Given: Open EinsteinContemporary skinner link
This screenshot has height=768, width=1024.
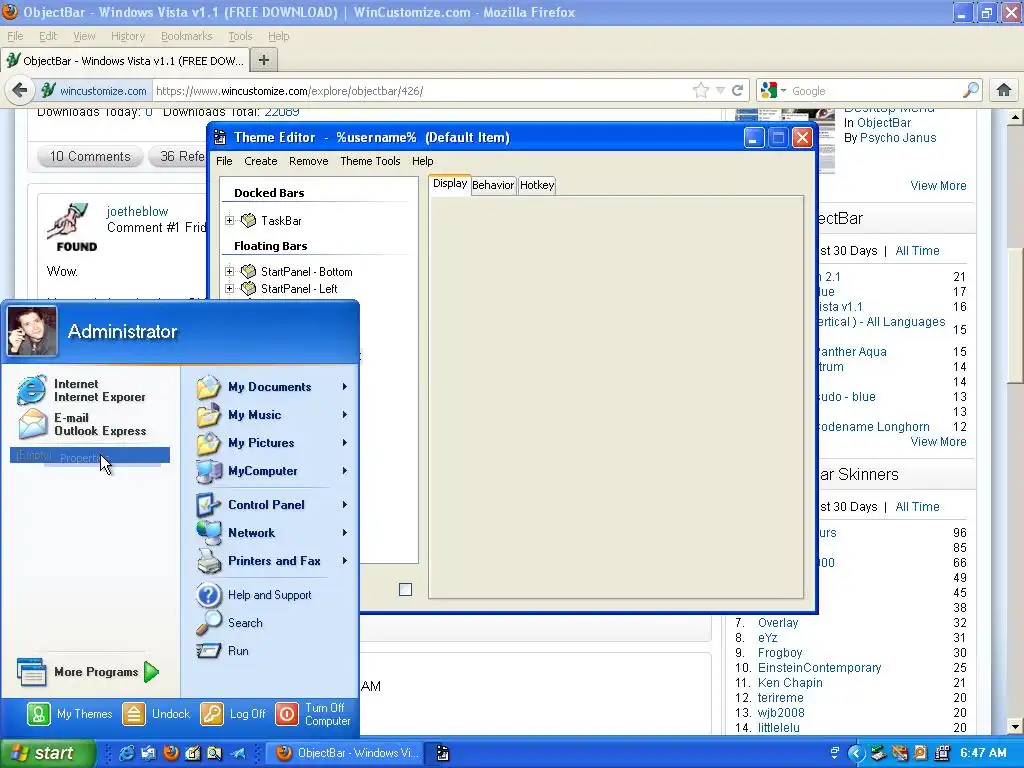Looking at the screenshot, I should point(820,667).
